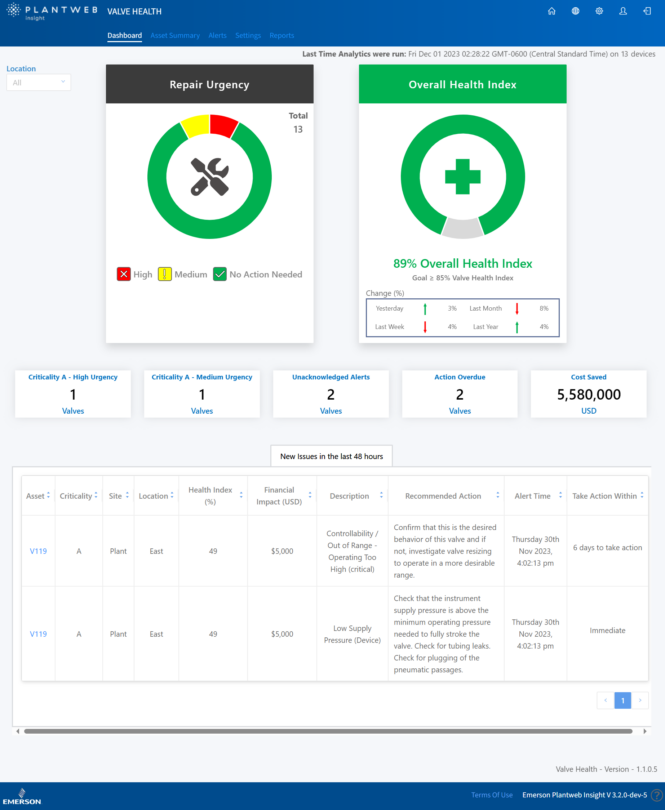Go to previous page of table
Image resolution: width=665 pixels, height=810 pixels.
tap(606, 700)
